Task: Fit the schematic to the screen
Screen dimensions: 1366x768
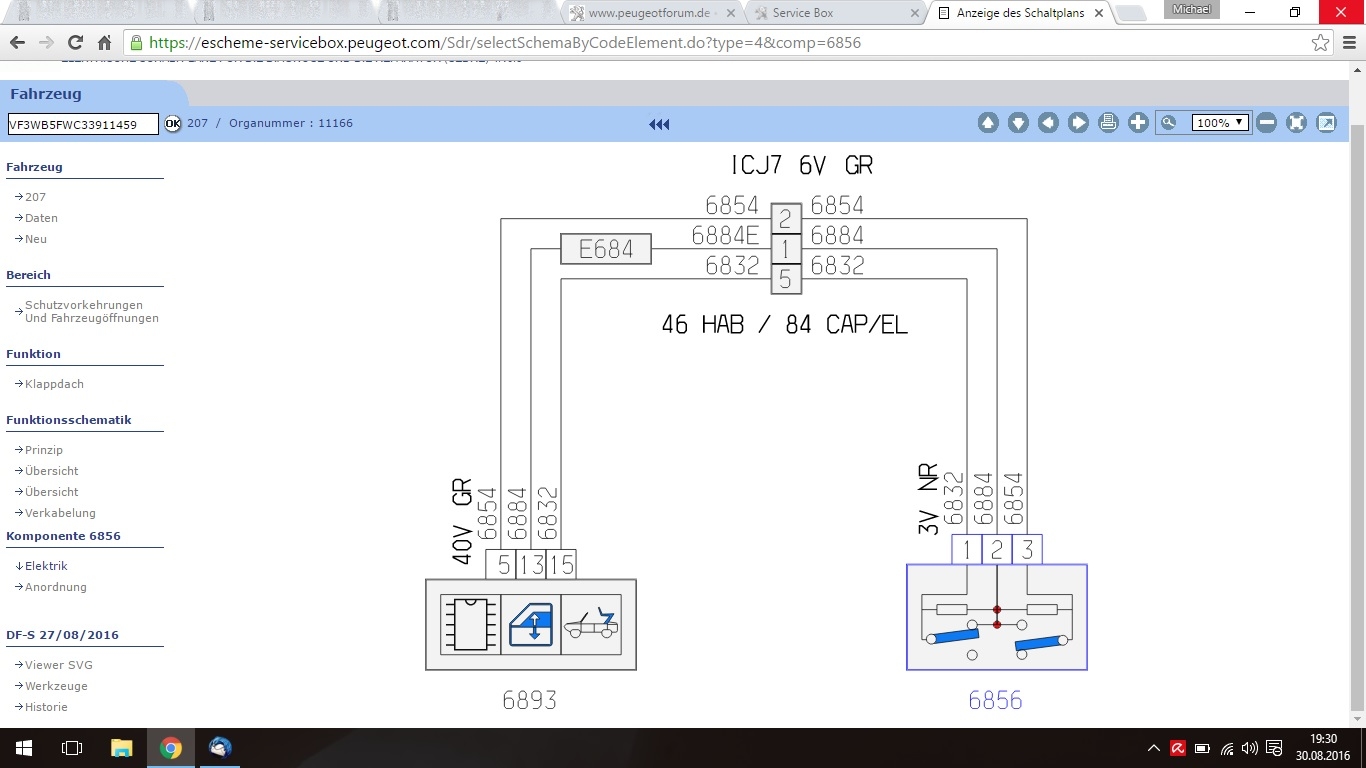Action: [x=1297, y=123]
